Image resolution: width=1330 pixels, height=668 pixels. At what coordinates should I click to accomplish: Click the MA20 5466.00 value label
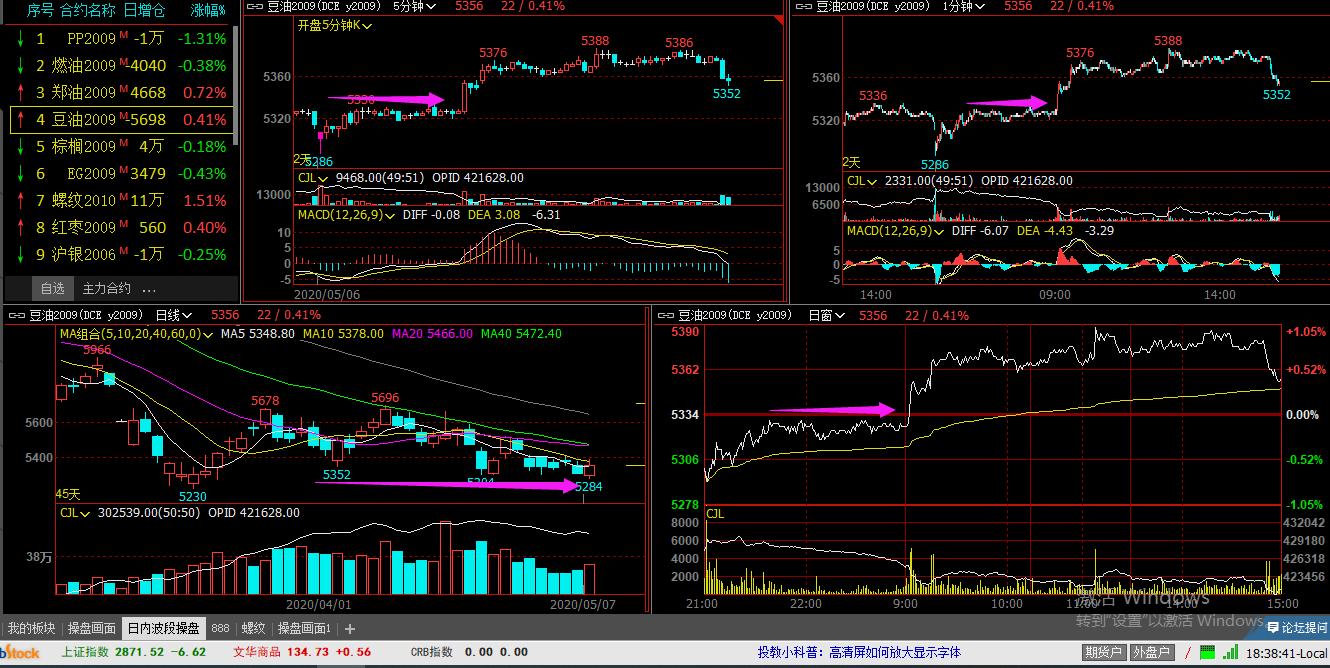(432, 334)
